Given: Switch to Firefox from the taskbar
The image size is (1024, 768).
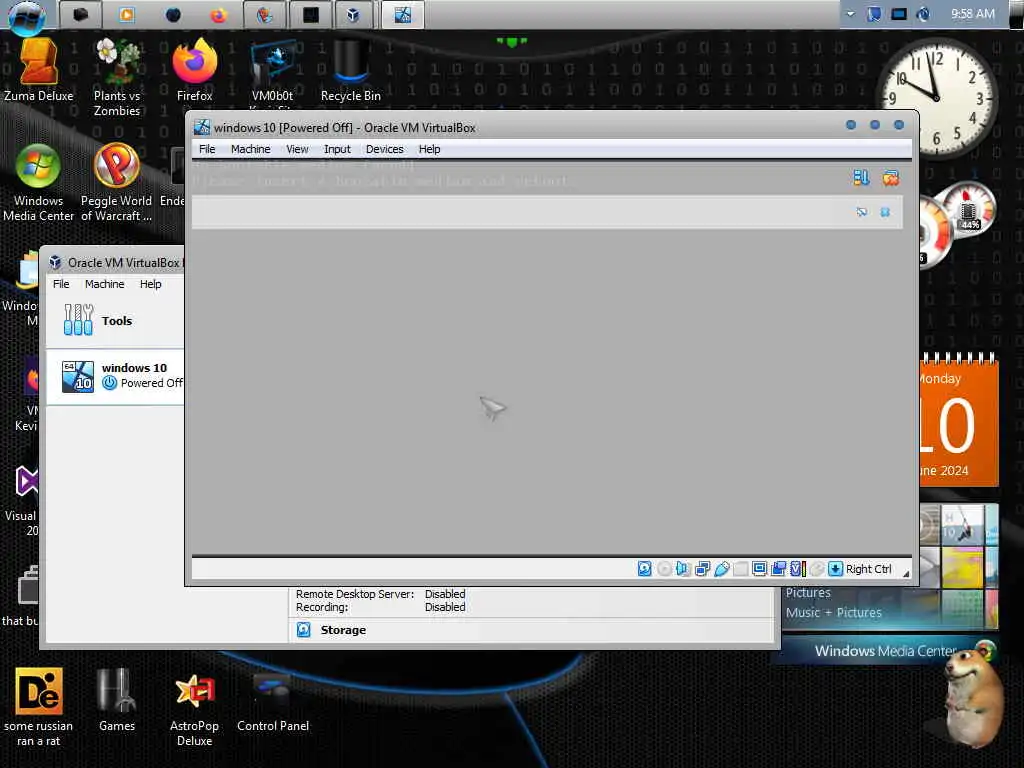Looking at the screenshot, I should pyautogui.click(x=219, y=15).
